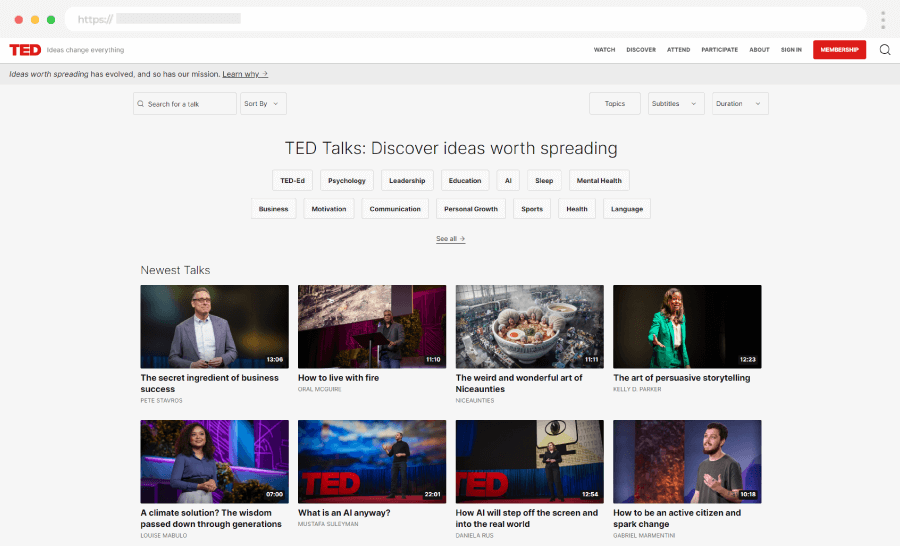Click the How to live with fire title
The height and width of the screenshot is (546, 900).
[x=338, y=378]
